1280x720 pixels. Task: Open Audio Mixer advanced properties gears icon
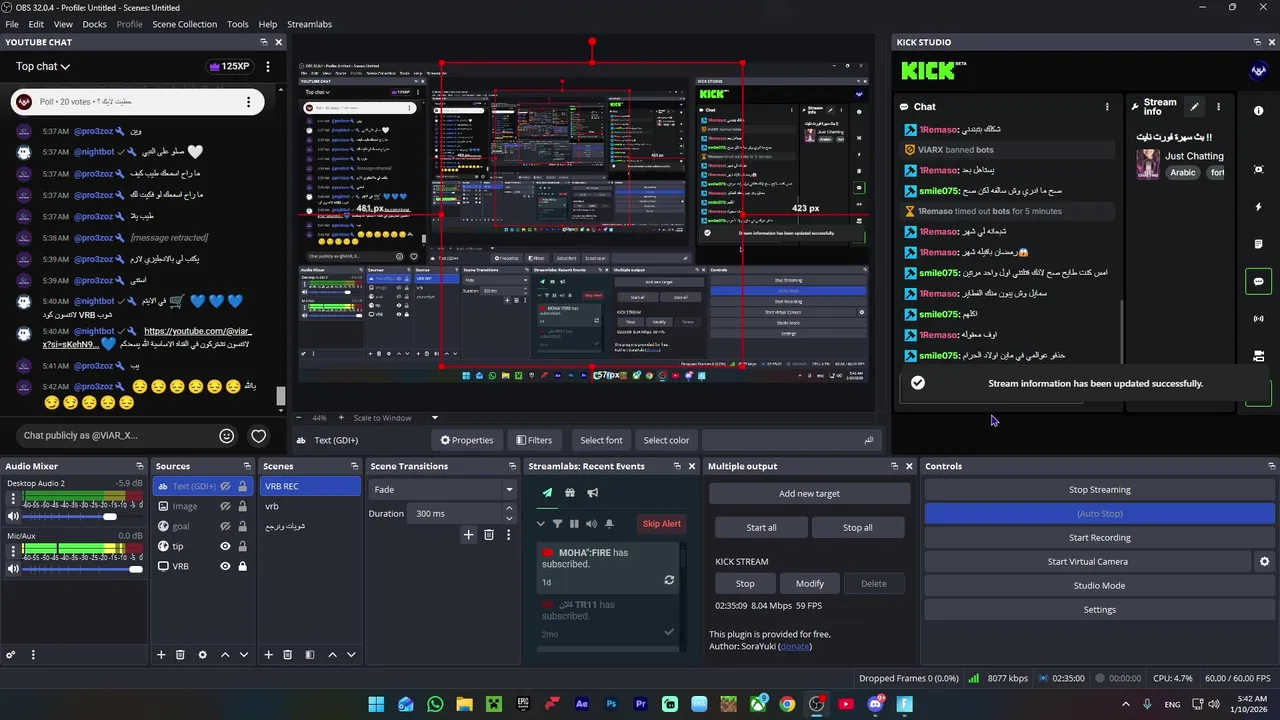point(11,655)
